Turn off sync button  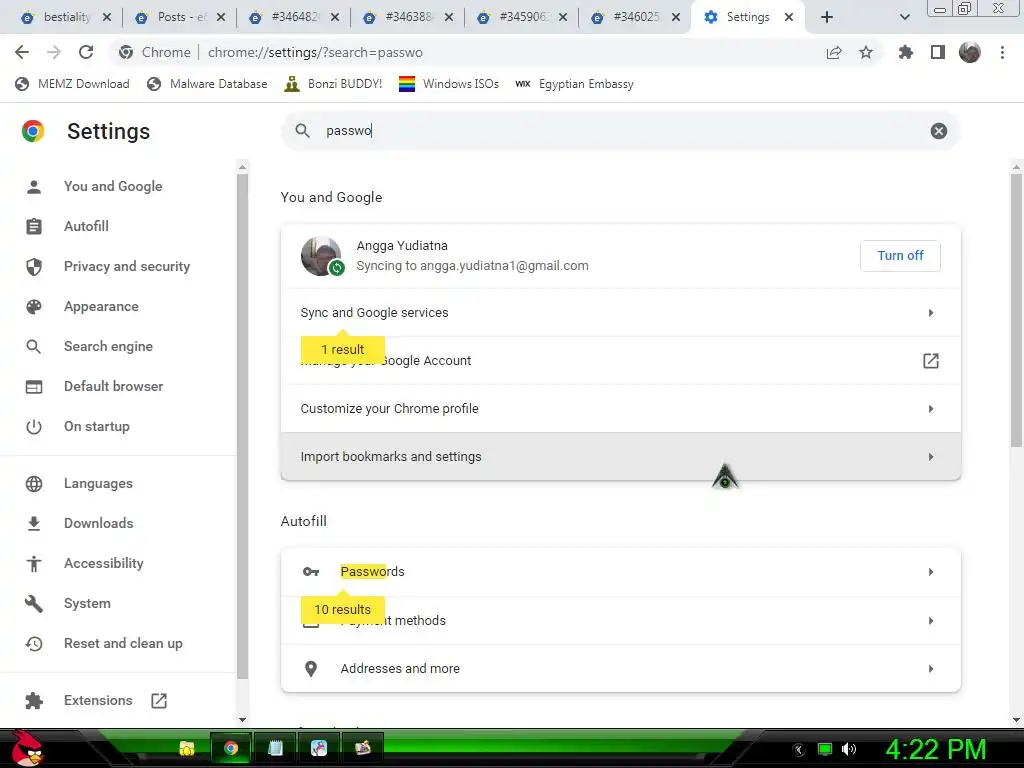[900, 255]
